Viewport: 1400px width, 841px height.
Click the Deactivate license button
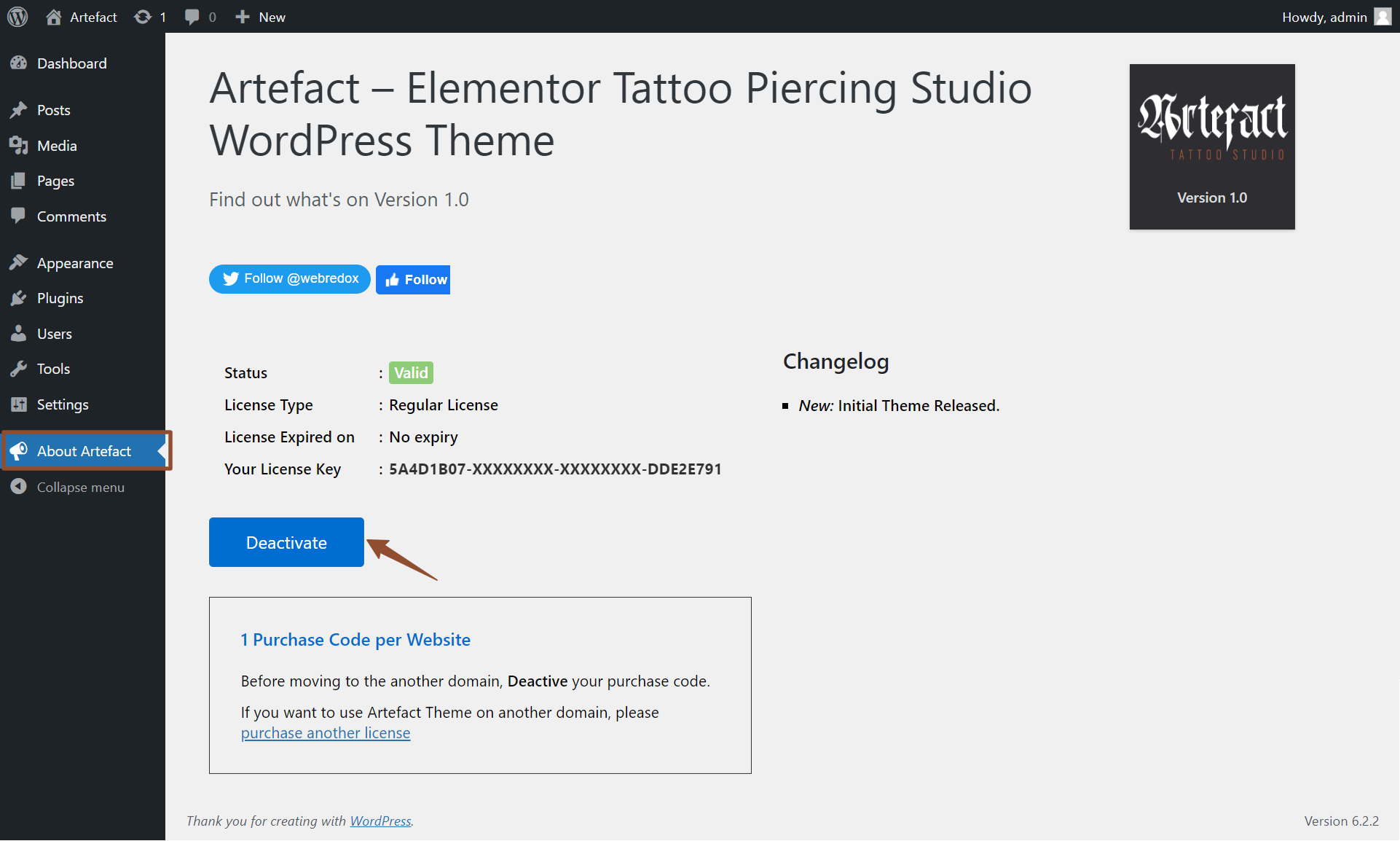coord(286,541)
